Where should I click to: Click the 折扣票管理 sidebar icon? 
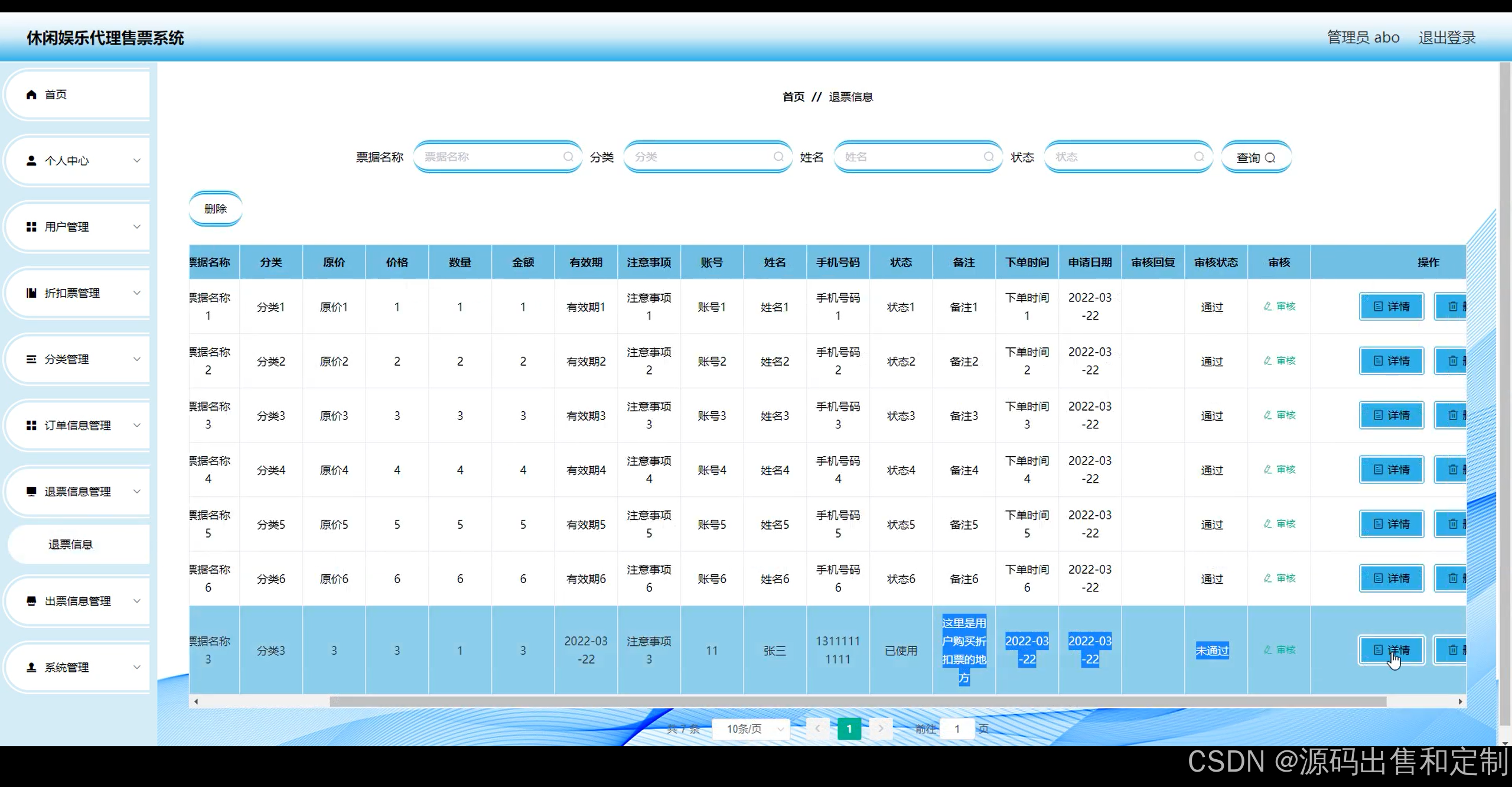31,293
